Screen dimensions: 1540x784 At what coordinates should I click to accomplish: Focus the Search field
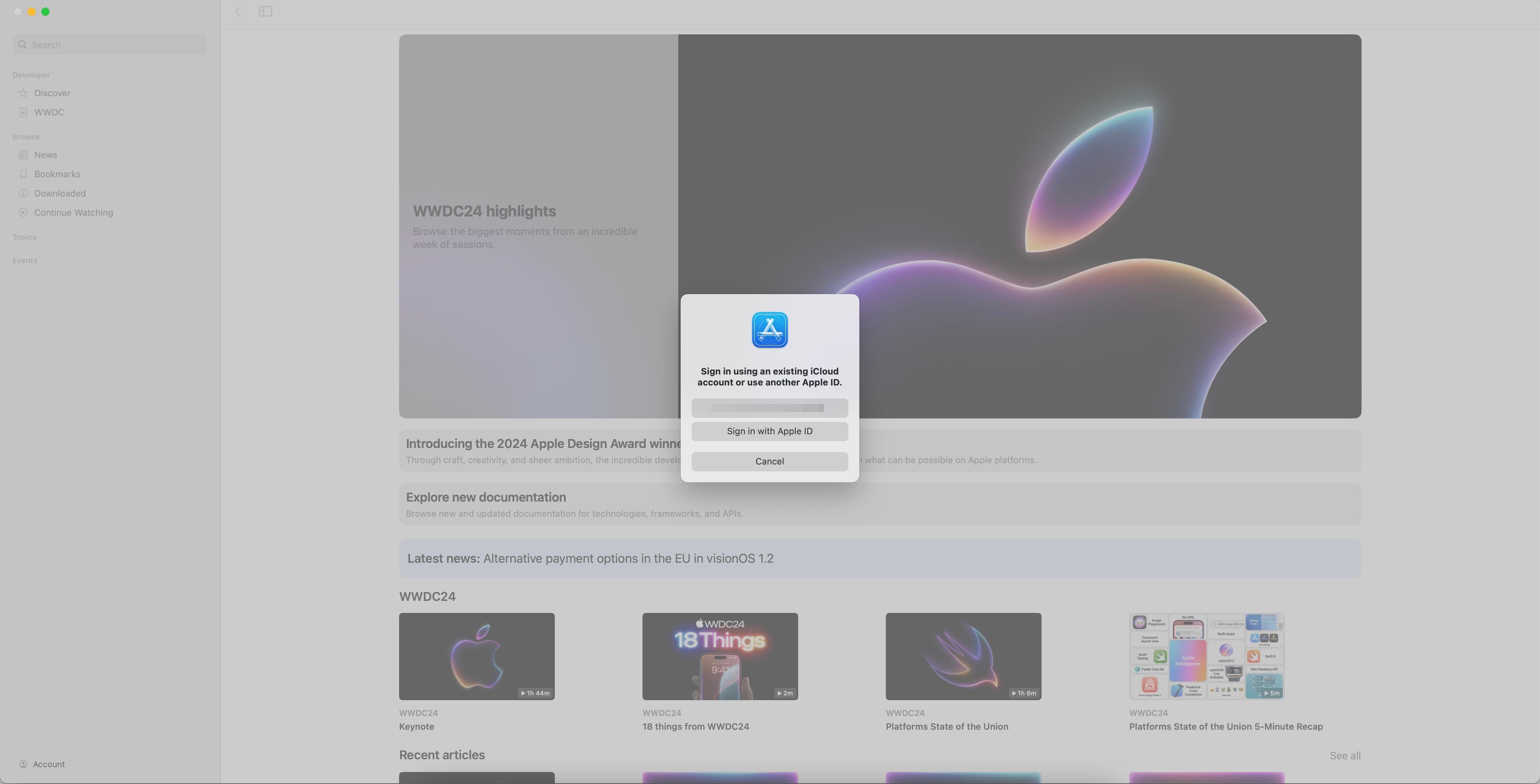[x=110, y=45]
